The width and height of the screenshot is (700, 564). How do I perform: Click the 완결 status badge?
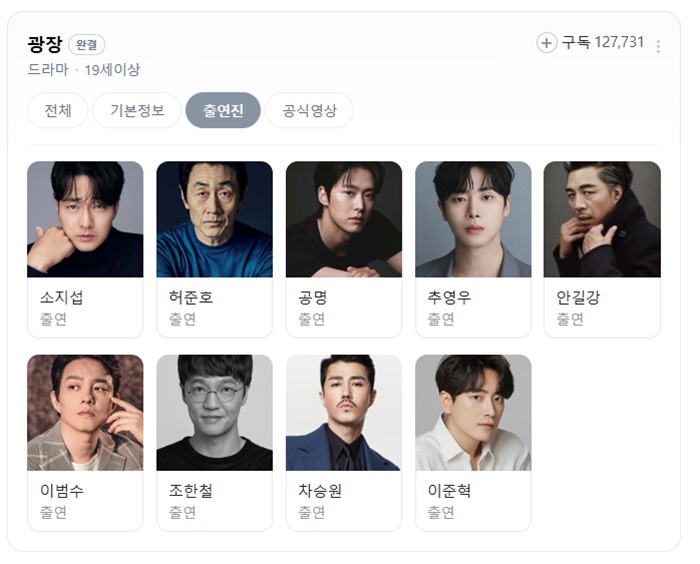click(x=87, y=45)
